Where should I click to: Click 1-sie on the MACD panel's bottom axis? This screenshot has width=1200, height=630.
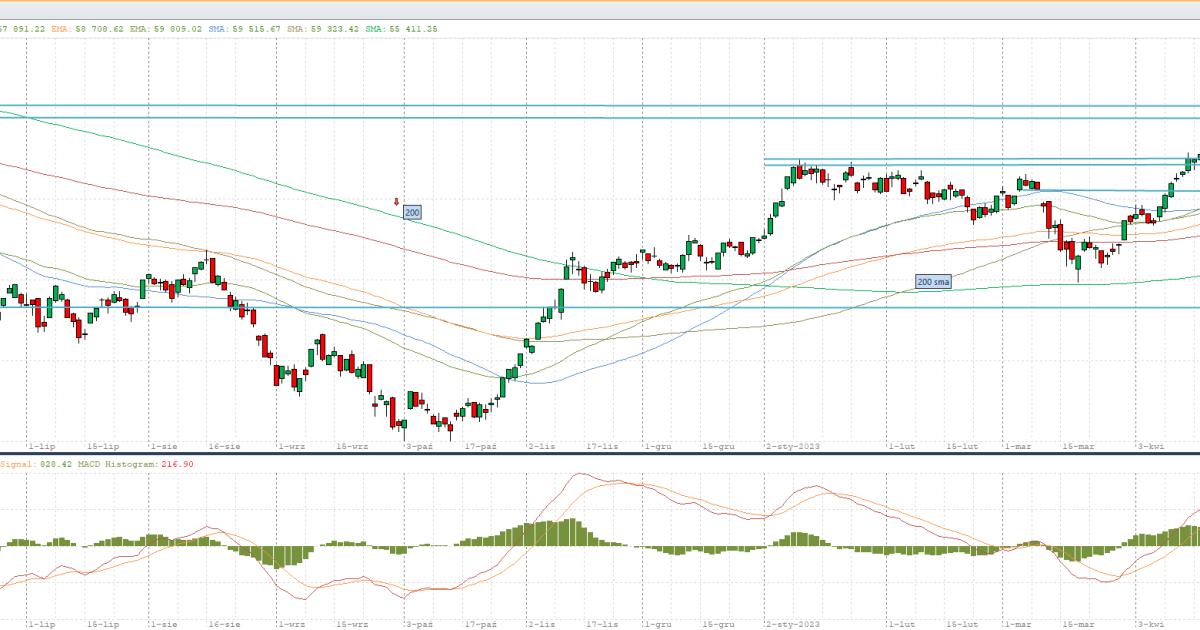tap(163, 623)
